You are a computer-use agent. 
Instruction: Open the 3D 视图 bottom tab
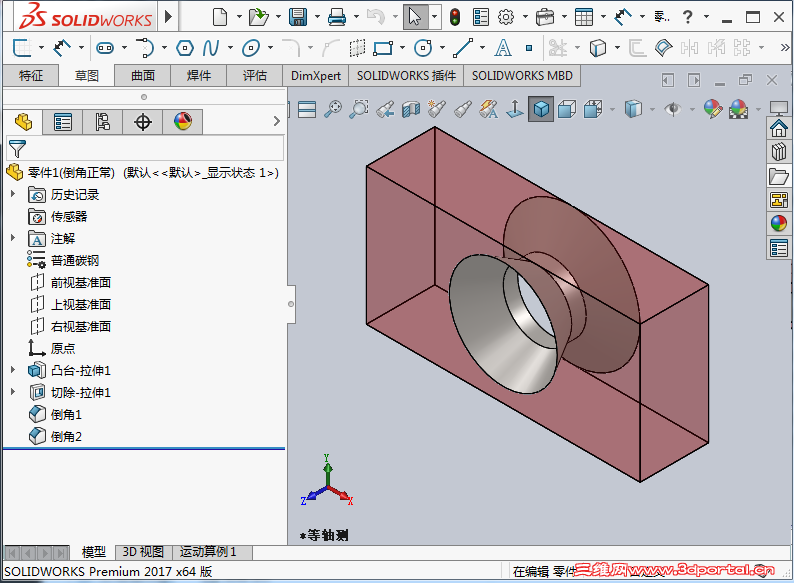[143, 552]
